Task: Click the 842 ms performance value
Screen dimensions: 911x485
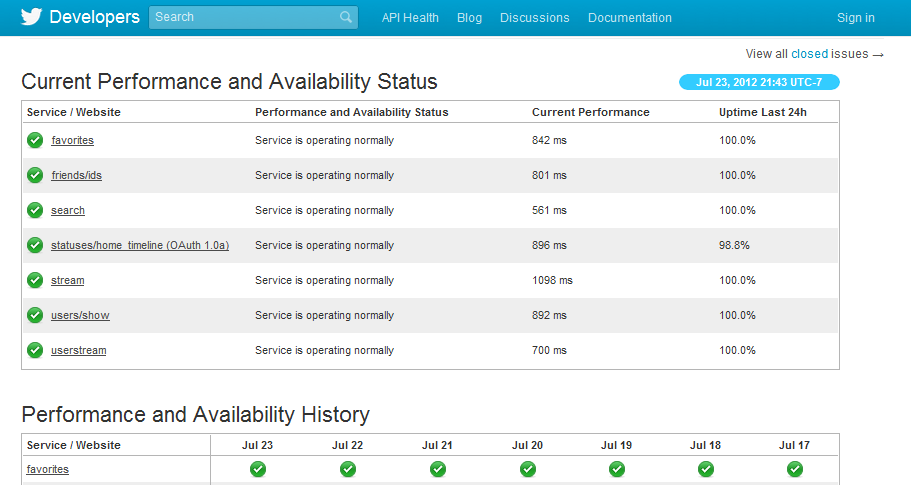Action: [549, 140]
